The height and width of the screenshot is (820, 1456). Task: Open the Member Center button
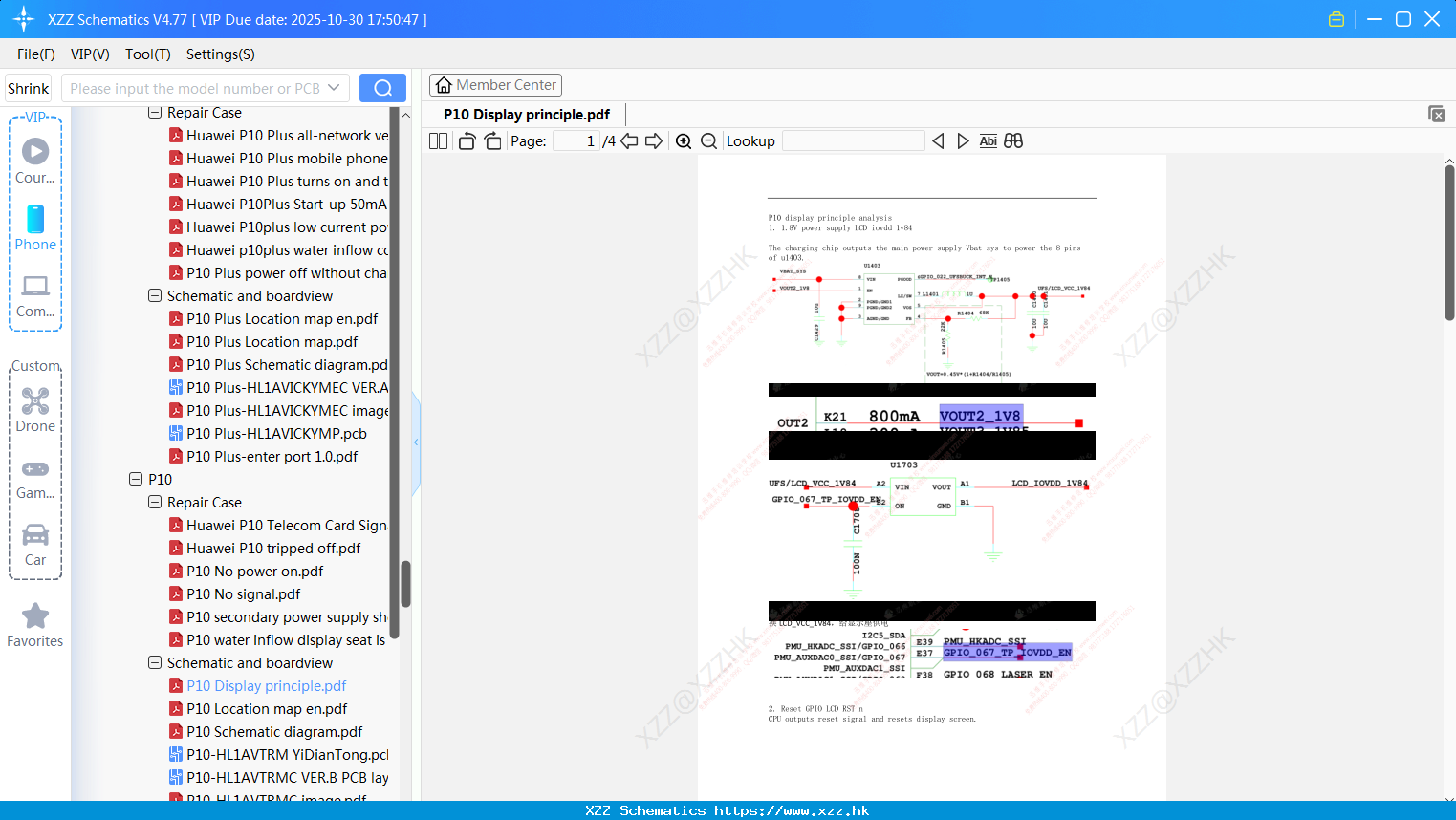495,85
